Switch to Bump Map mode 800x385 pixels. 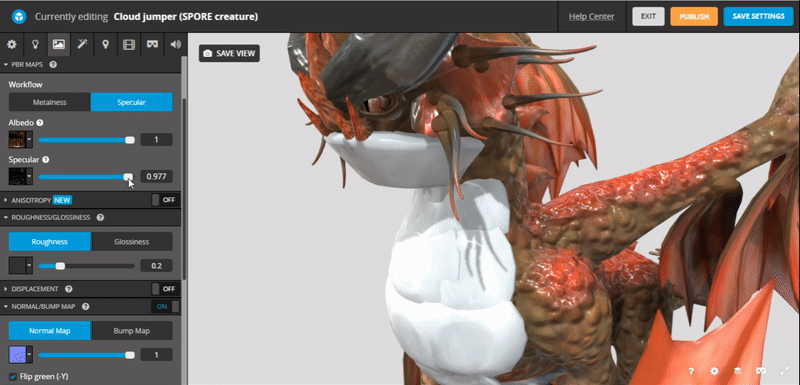point(132,330)
